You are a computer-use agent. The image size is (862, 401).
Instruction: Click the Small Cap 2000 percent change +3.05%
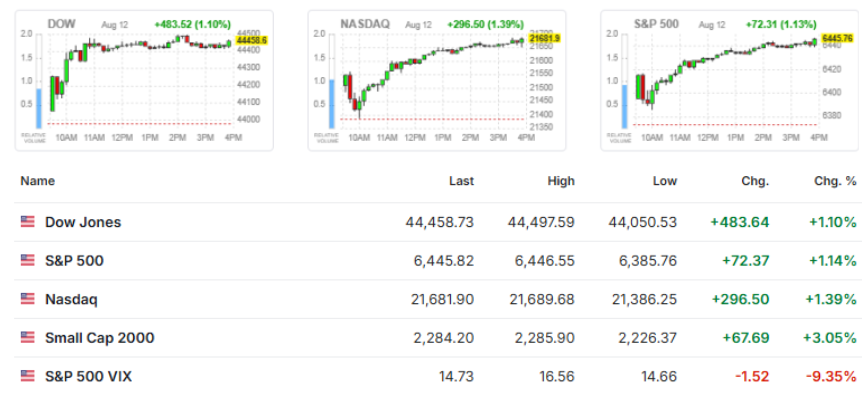pos(830,338)
